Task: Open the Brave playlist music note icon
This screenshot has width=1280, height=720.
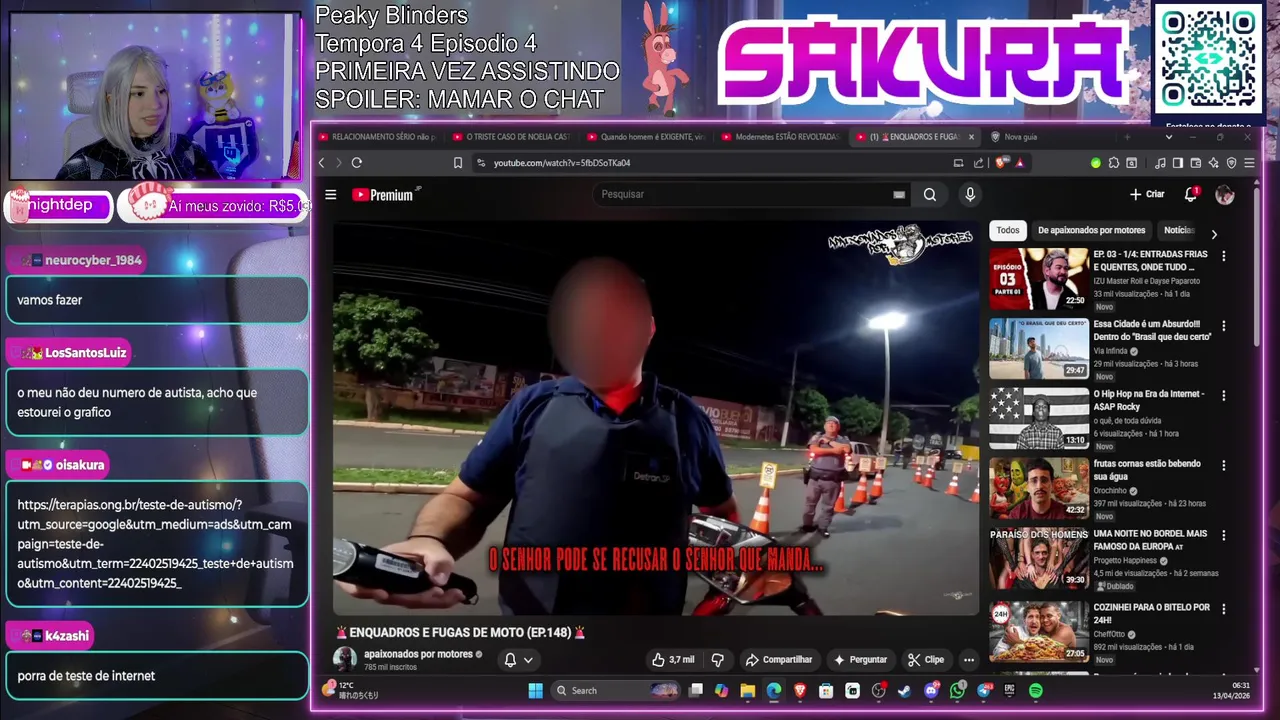Action: [x=1160, y=163]
